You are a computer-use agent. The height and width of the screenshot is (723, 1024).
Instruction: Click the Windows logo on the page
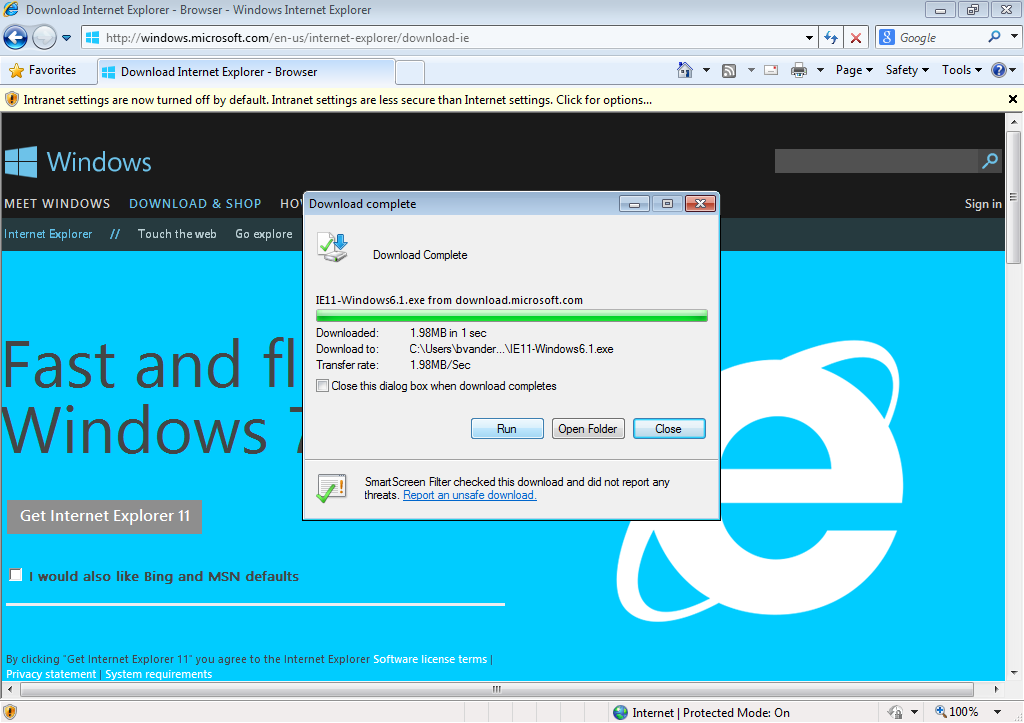tap(78, 162)
